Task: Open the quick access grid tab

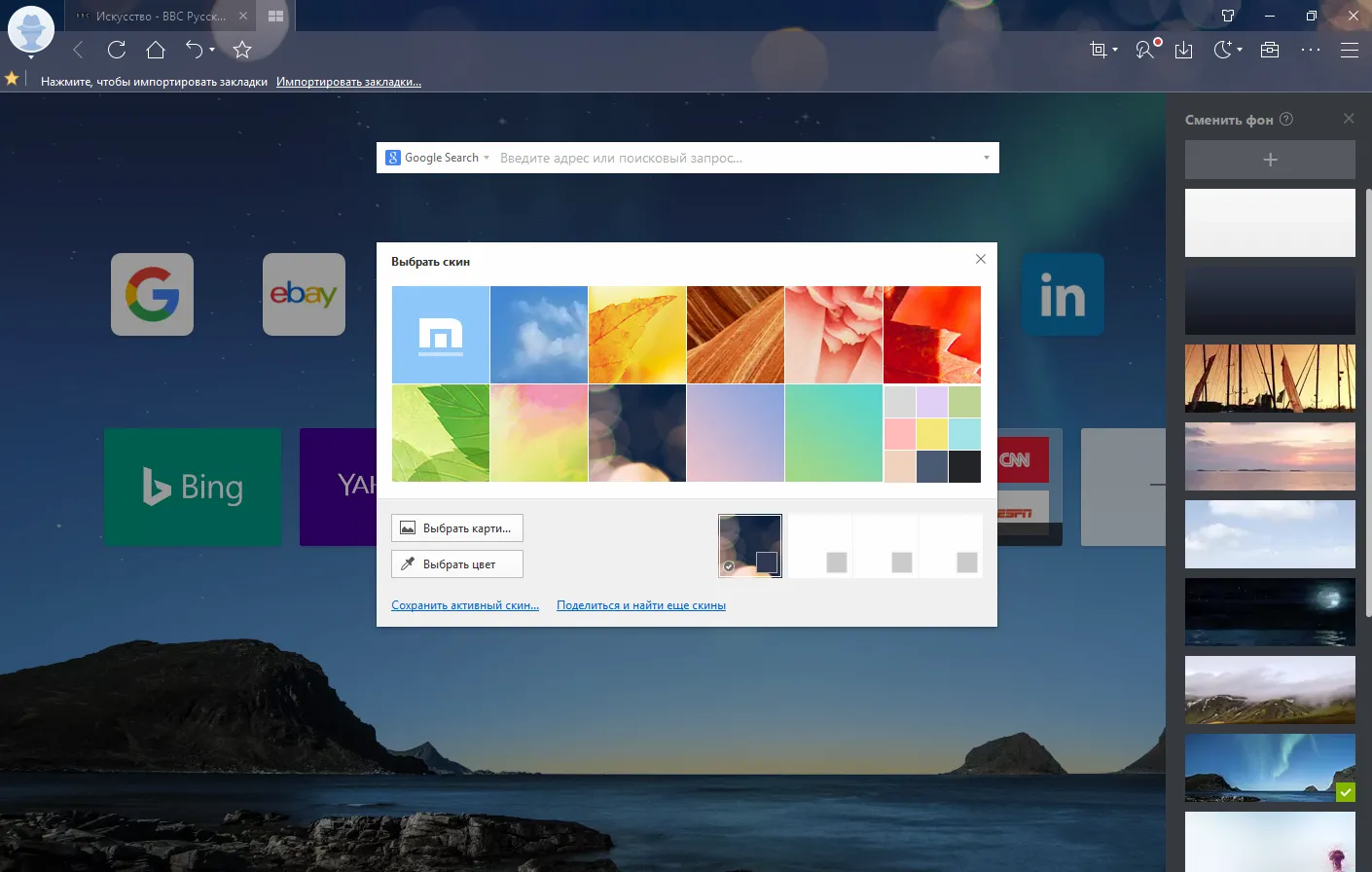Action: pos(275,16)
